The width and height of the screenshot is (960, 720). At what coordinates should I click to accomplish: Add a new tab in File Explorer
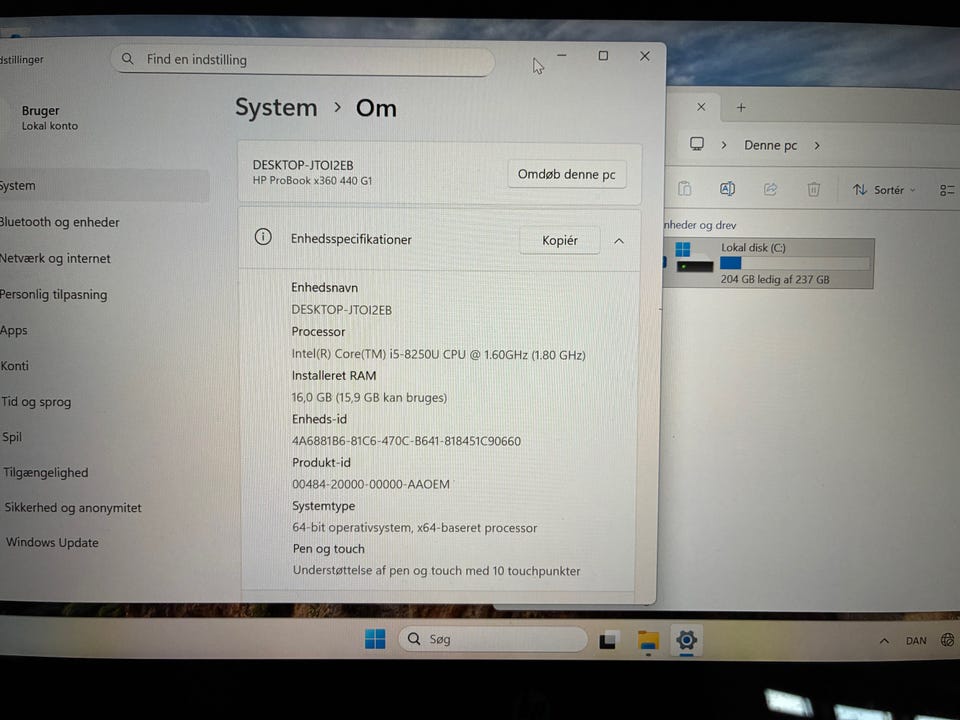741,107
